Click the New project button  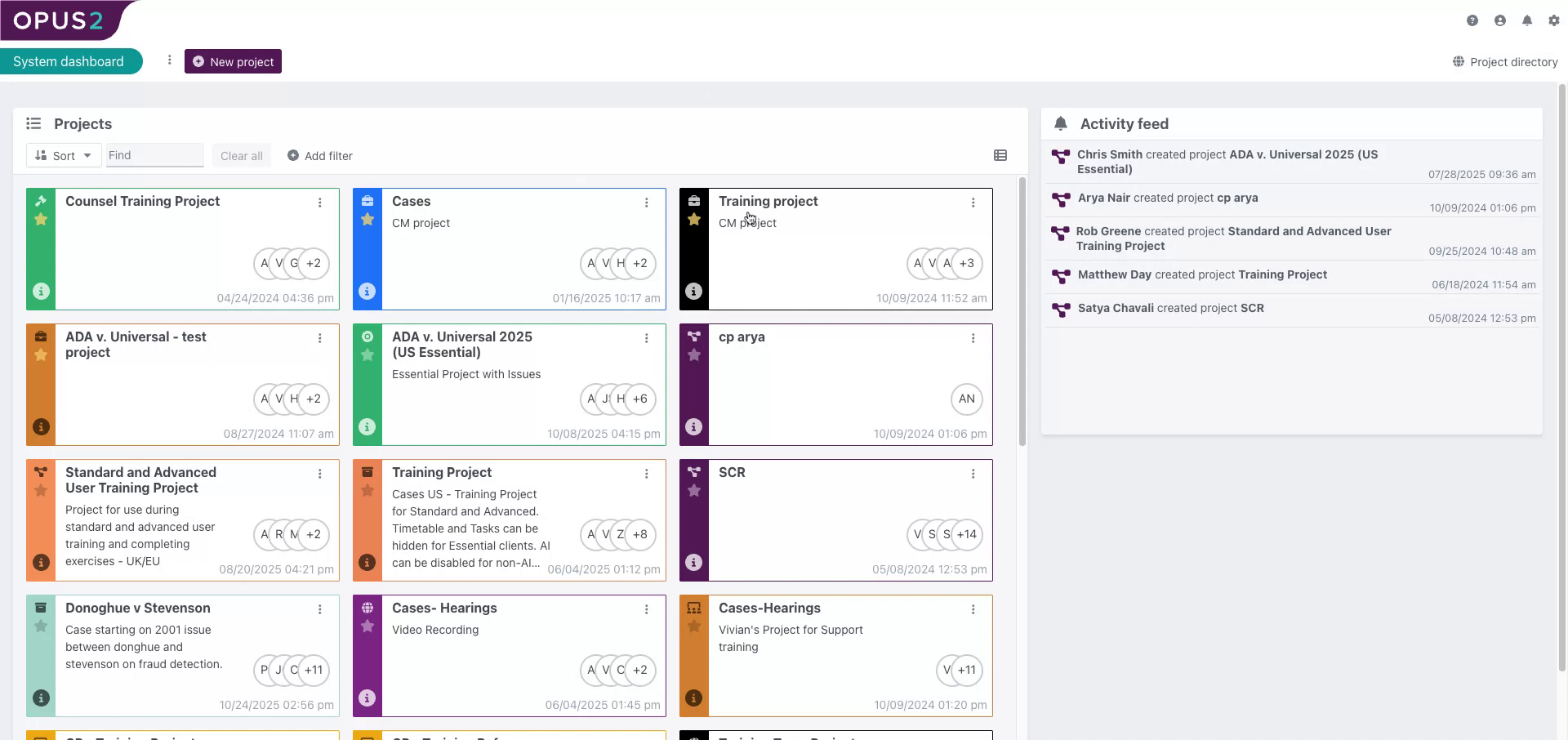tap(233, 61)
